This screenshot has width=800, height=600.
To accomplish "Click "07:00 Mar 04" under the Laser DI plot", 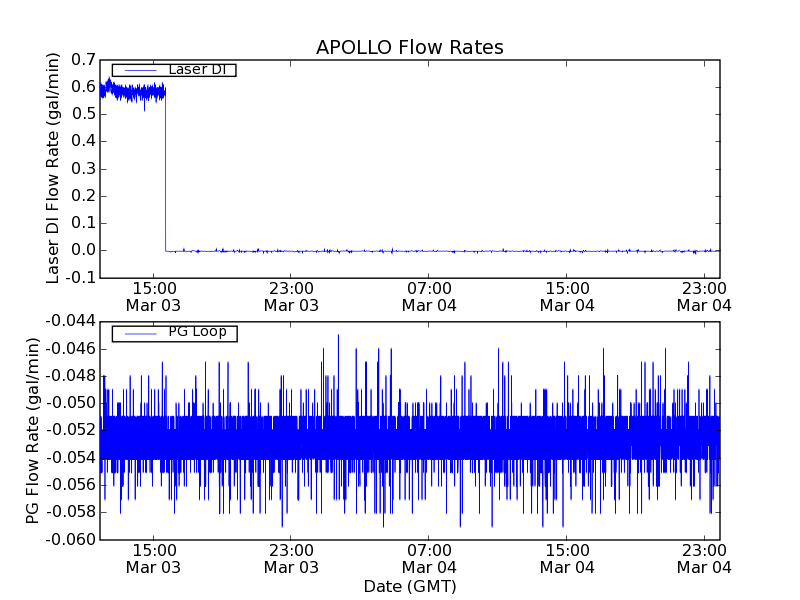I will [x=429, y=297].
